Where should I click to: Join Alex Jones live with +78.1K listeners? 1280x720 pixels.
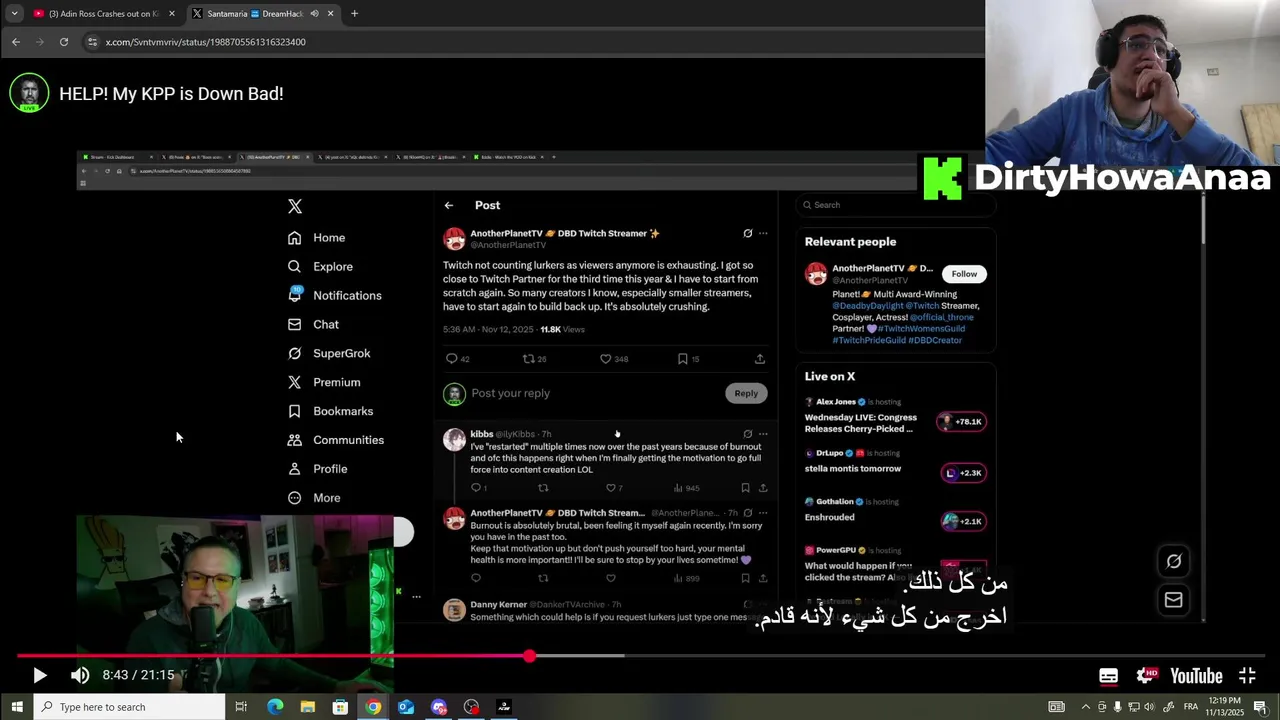[961, 422]
